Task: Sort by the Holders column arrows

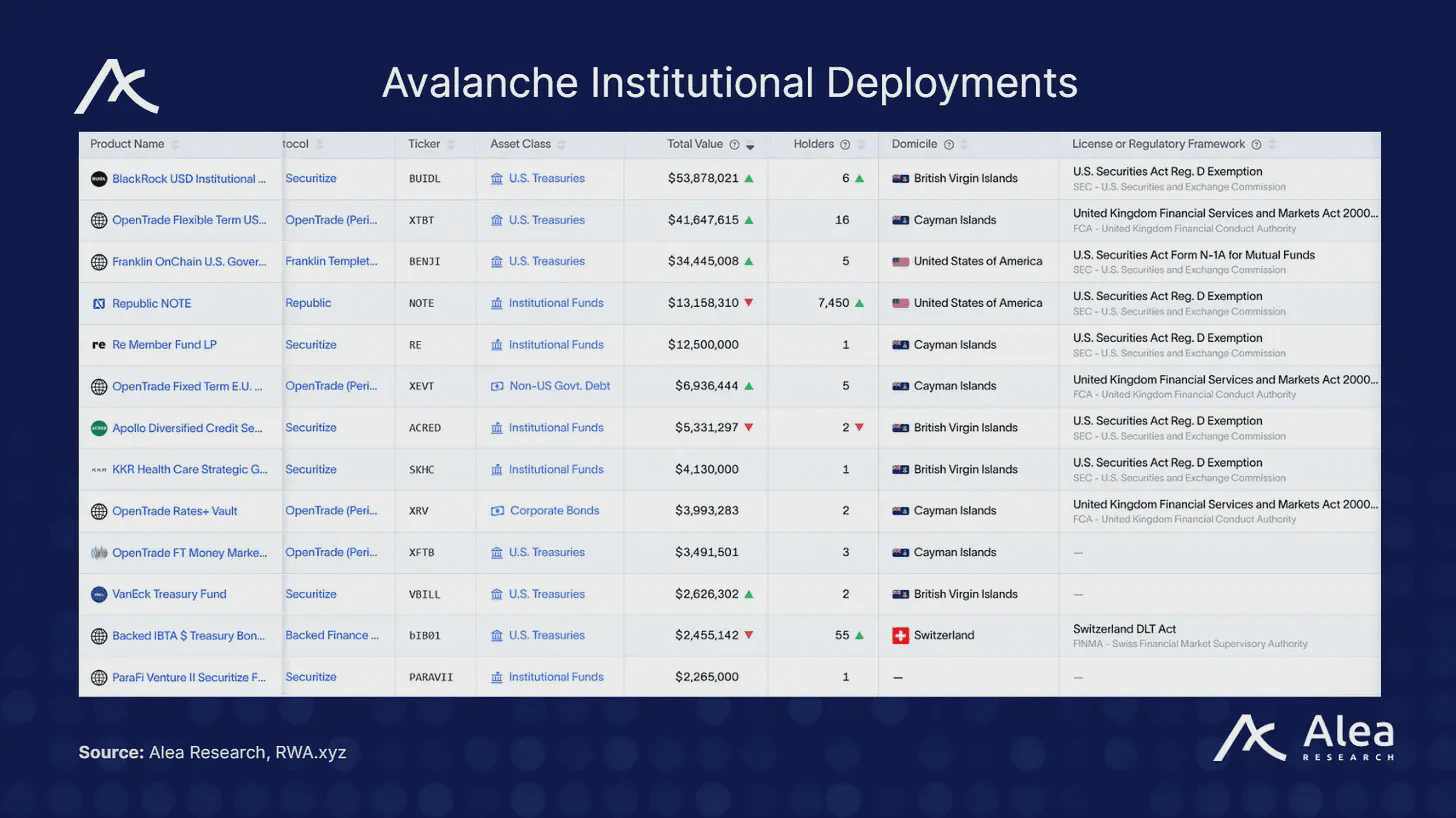Action: coord(860,145)
